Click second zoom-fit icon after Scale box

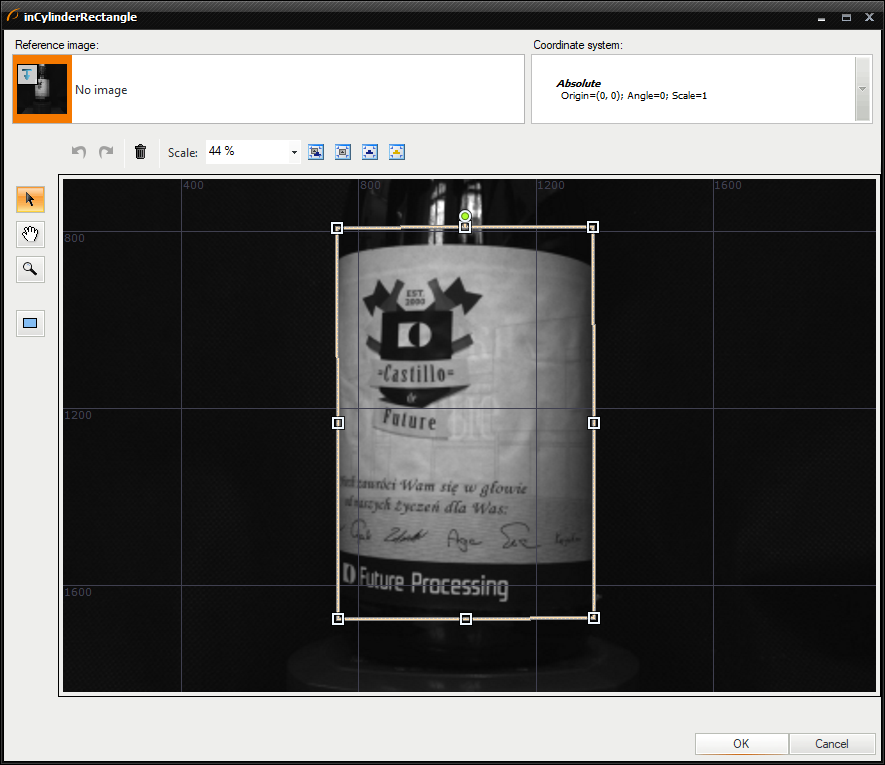click(x=343, y=152)
